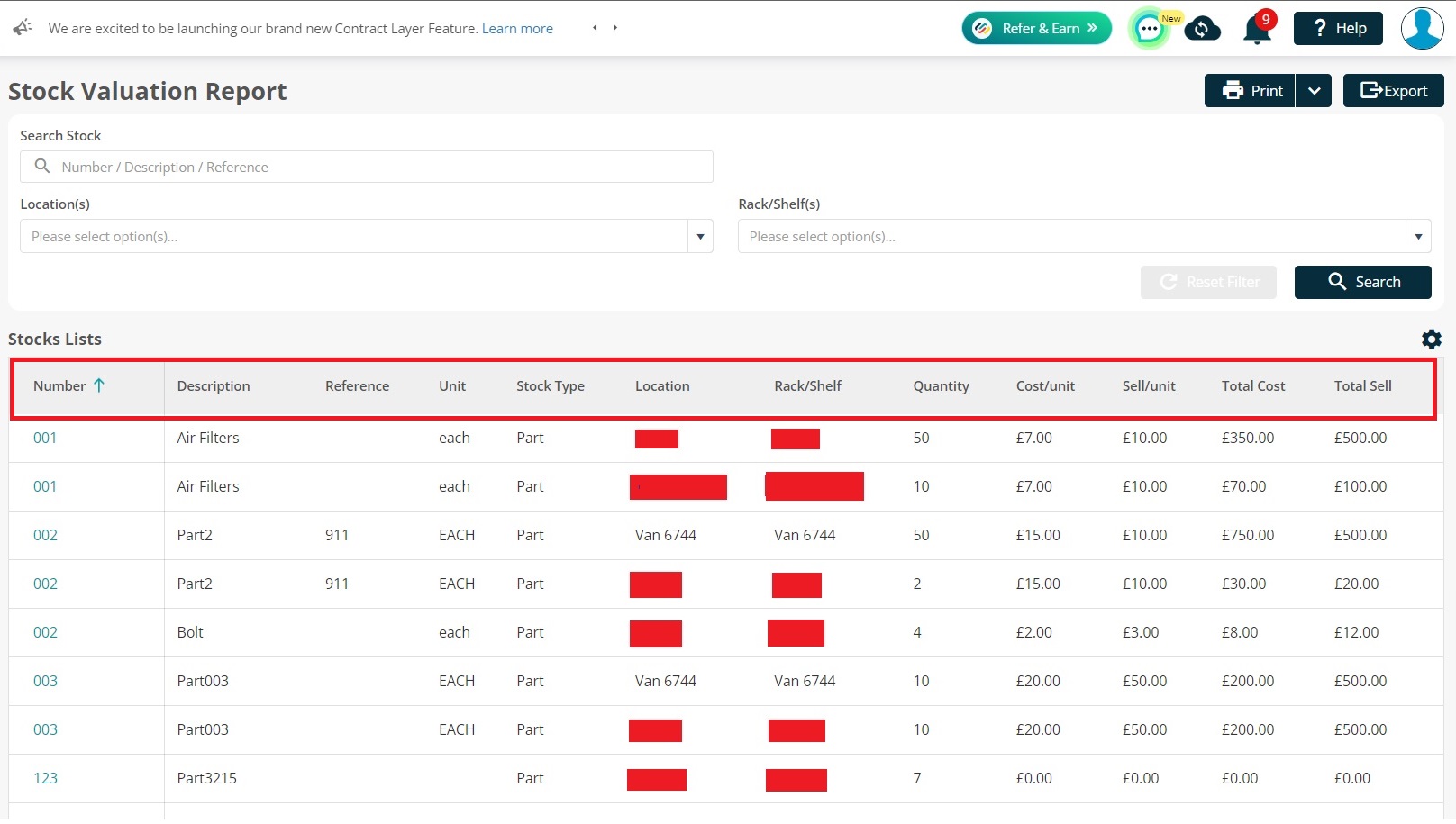Open stock 002 Bolt number link
Image resolution: width=1456 pixels, height=824 pixels.
pos(45,632)
